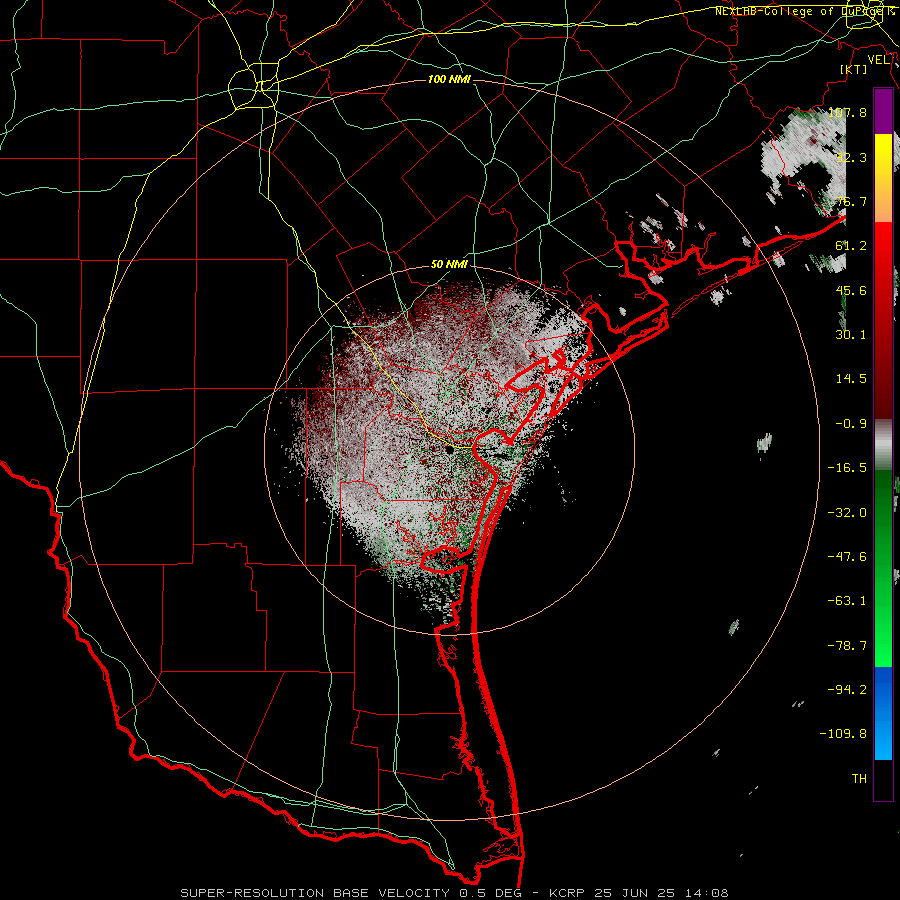Click the TH threshold label
The image size is (900, 900).
[859, 779]
